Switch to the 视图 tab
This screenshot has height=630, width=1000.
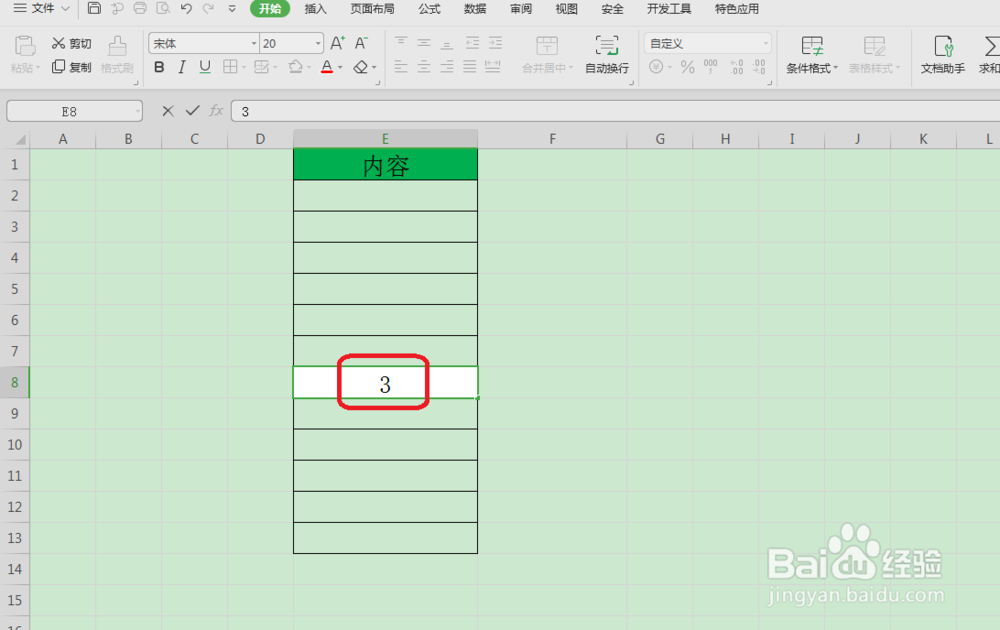coord(566,9)
